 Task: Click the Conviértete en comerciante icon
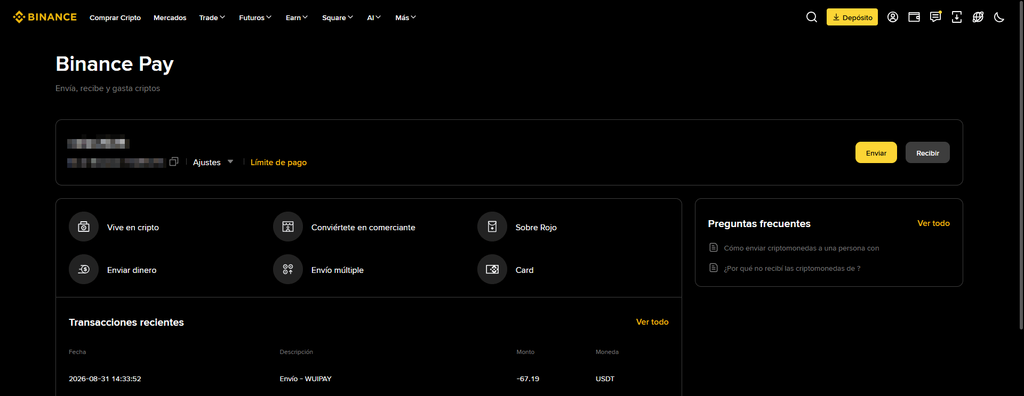288,227
